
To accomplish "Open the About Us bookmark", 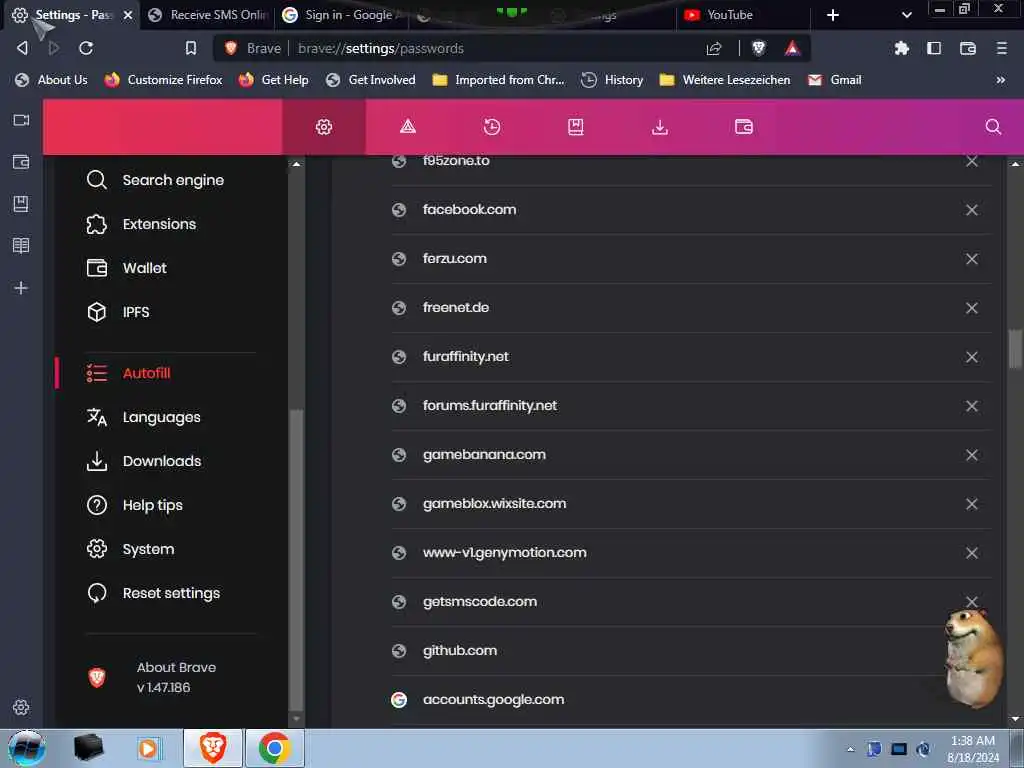I will coord(51,80).
